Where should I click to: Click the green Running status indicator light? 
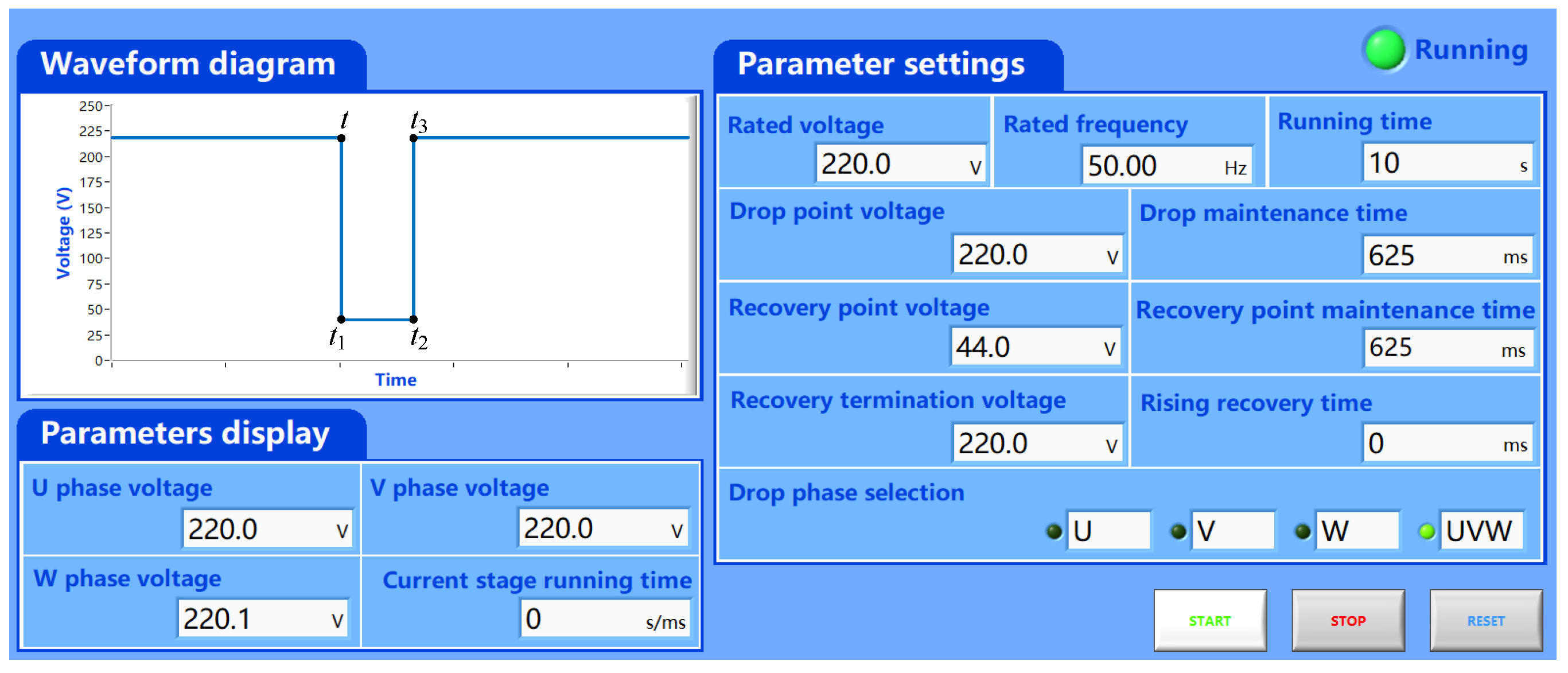click(x=1384, y=50)
